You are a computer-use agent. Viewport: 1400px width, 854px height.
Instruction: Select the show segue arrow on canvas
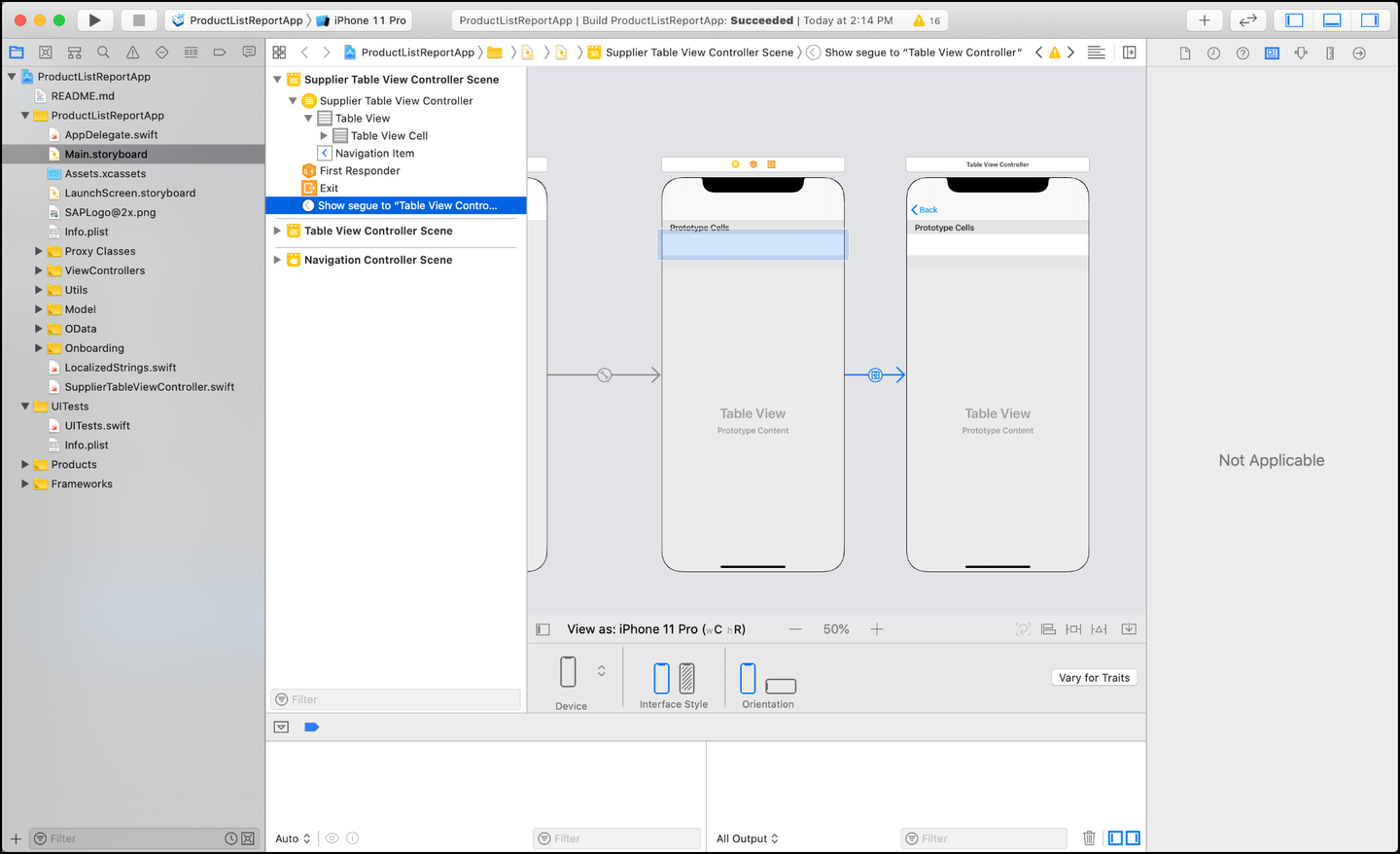(875, 374)
